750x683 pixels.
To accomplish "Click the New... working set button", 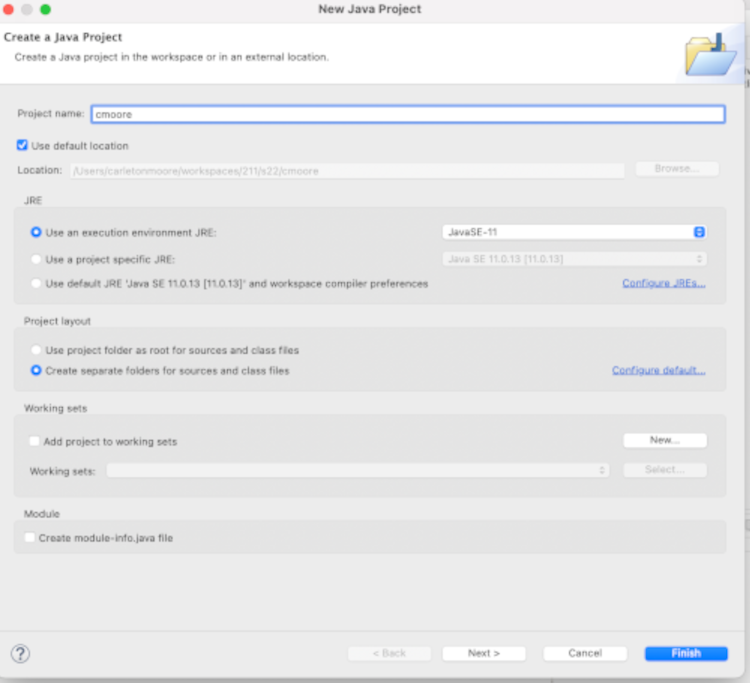I will (x=665, y=440).
